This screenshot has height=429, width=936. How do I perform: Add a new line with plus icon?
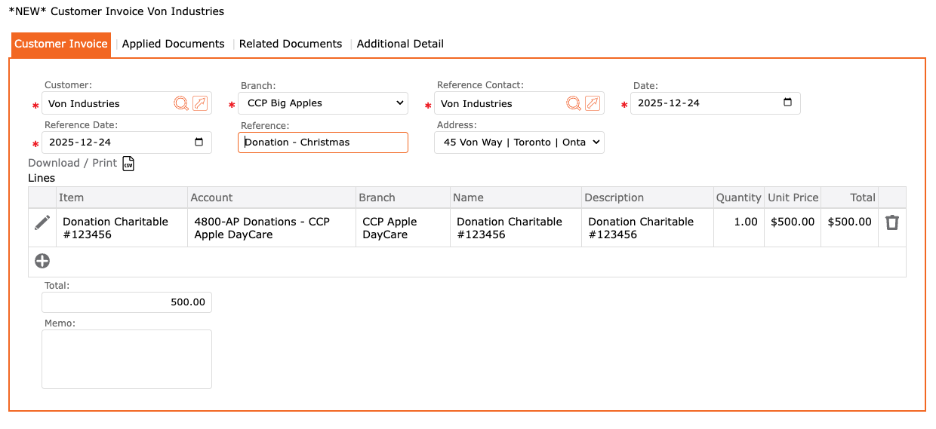tap(42, 261)
